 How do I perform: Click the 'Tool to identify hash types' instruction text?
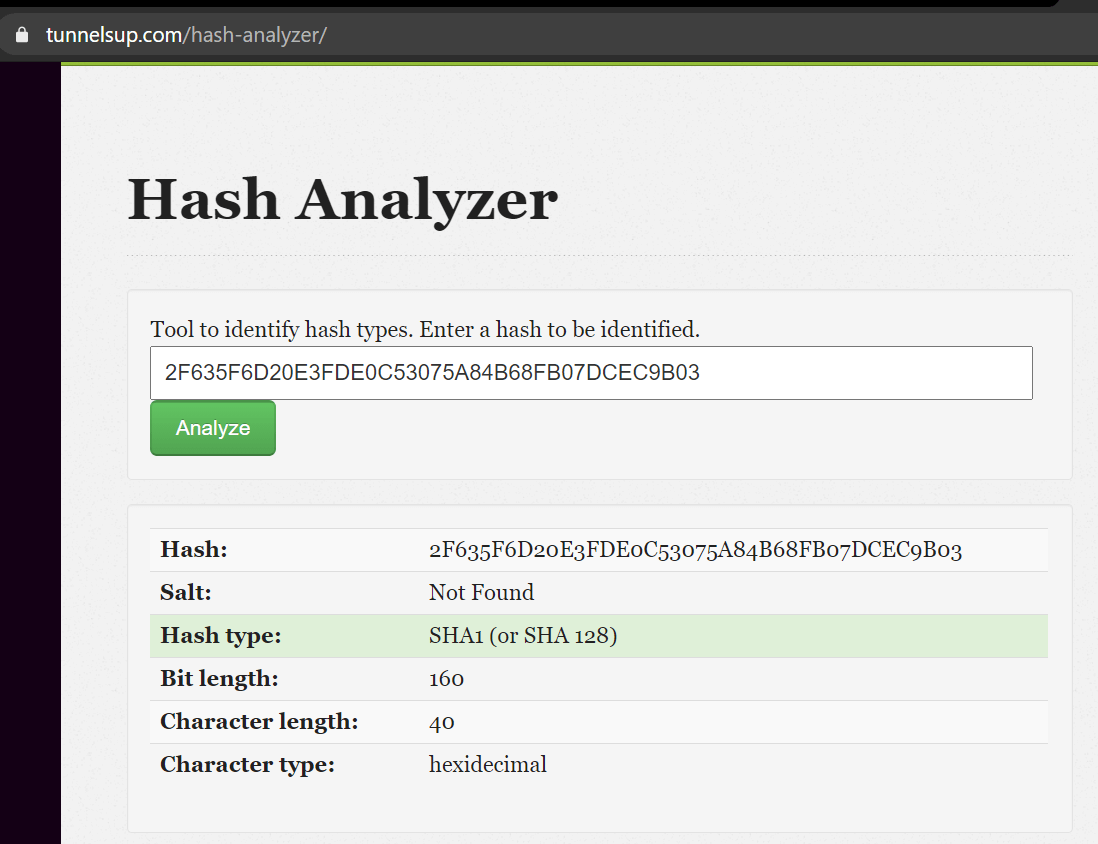(425, 329)
